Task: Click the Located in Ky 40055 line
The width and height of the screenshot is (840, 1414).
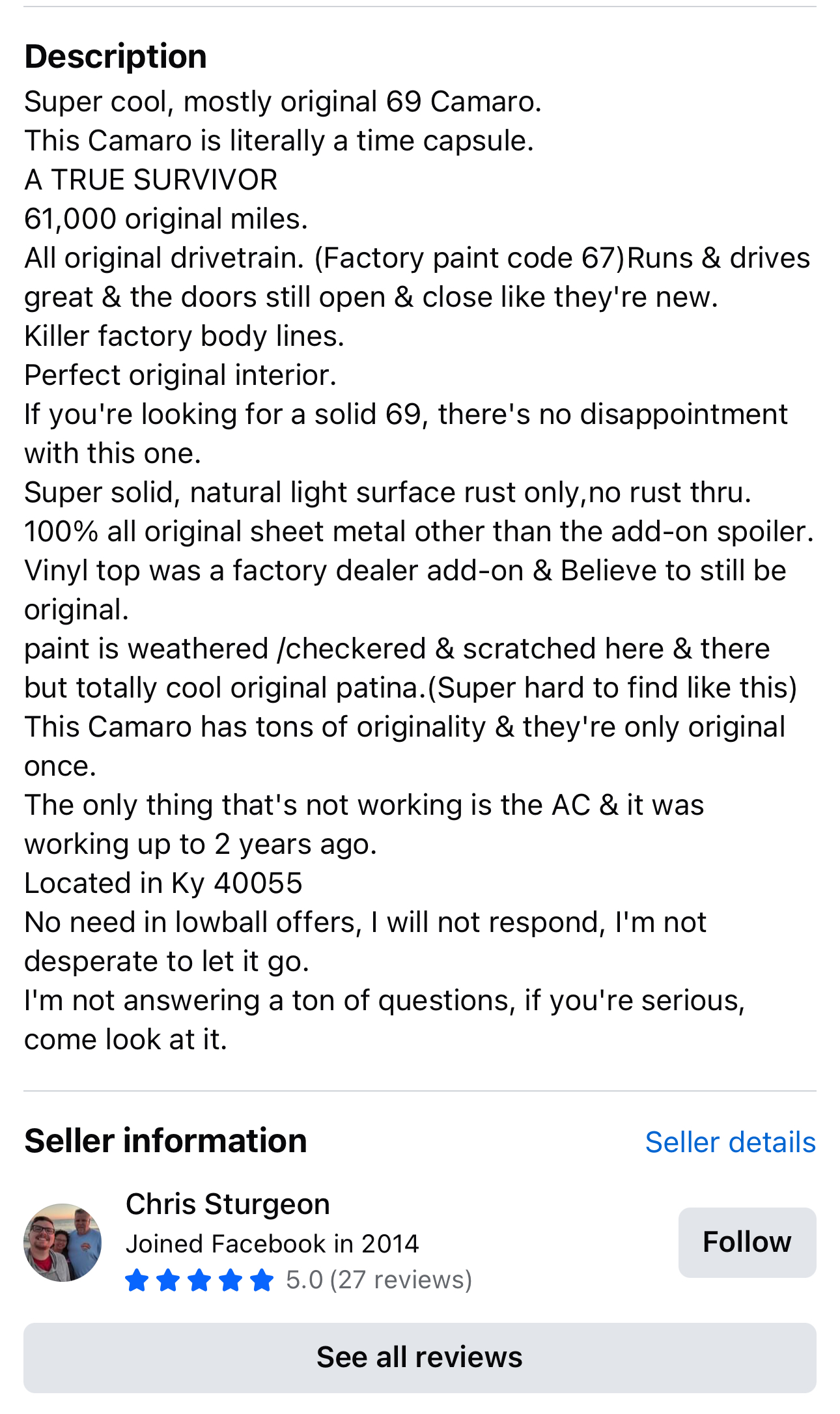Action: (163, 883)
